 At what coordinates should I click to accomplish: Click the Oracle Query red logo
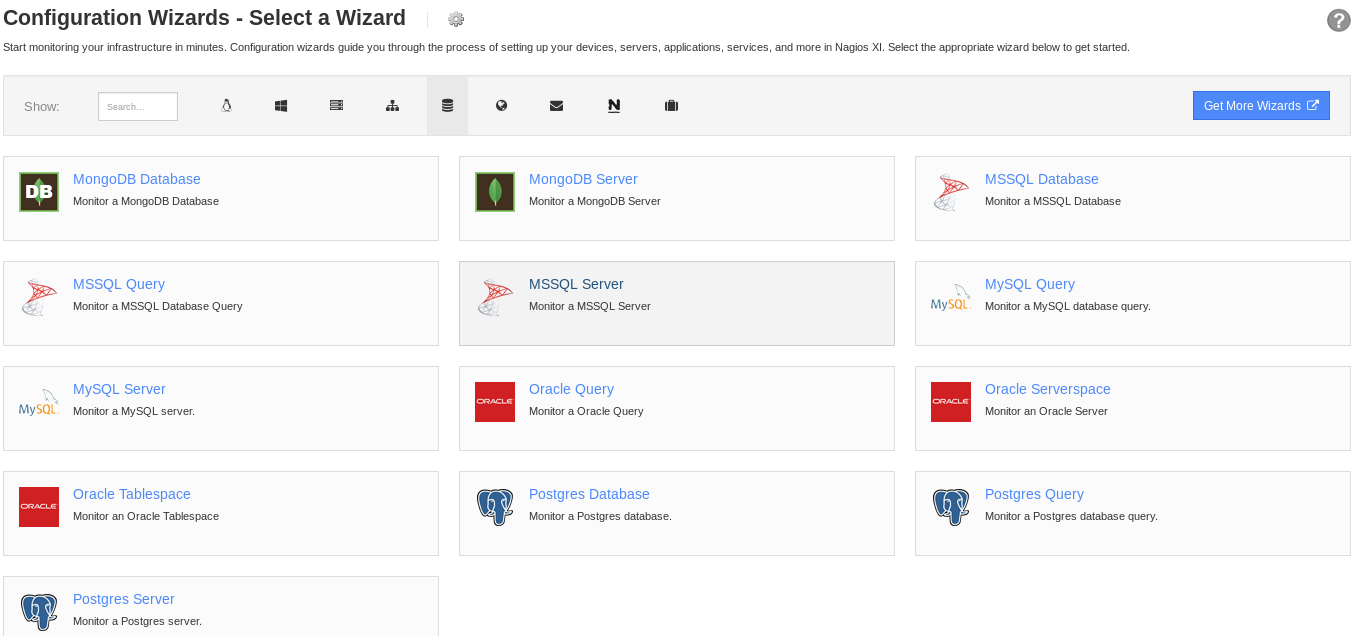[x=495, y=402]
